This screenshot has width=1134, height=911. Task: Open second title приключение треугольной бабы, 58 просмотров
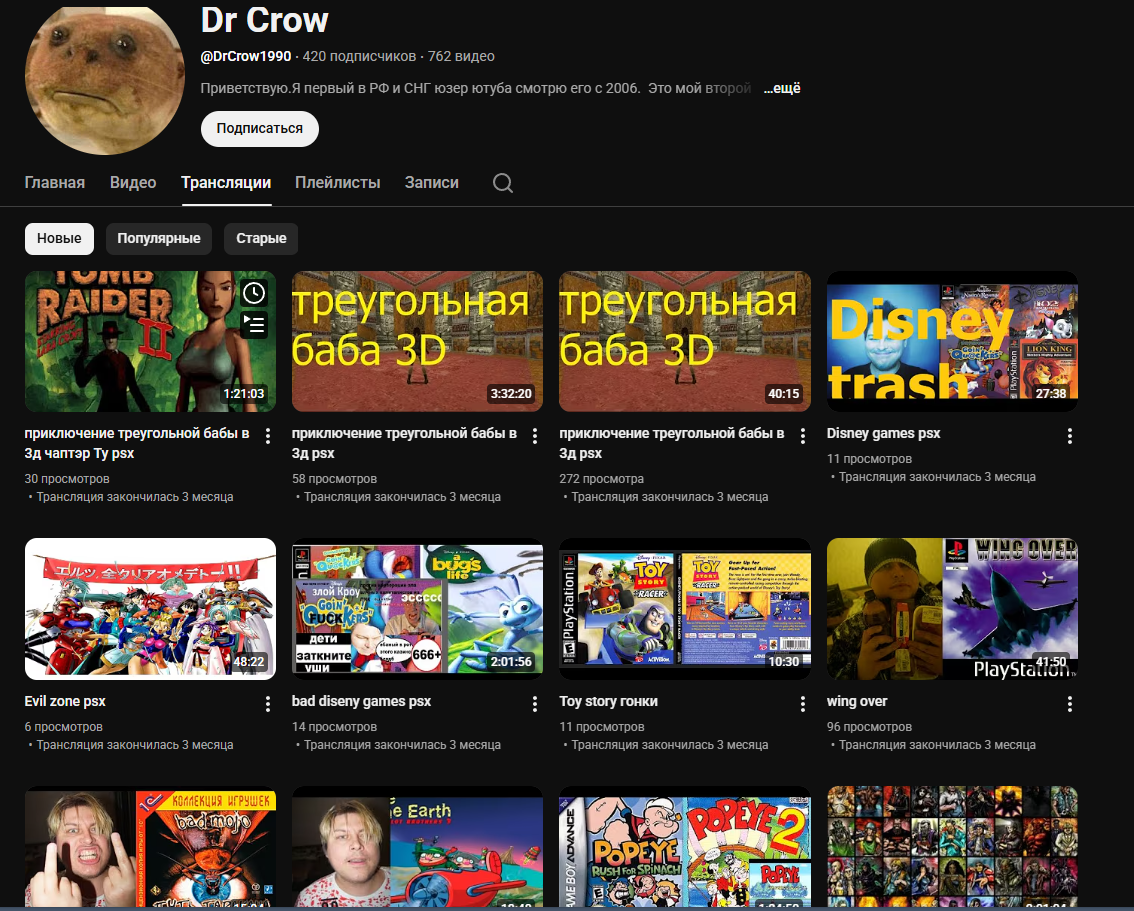pyautogui.click(x=404, y=443)
